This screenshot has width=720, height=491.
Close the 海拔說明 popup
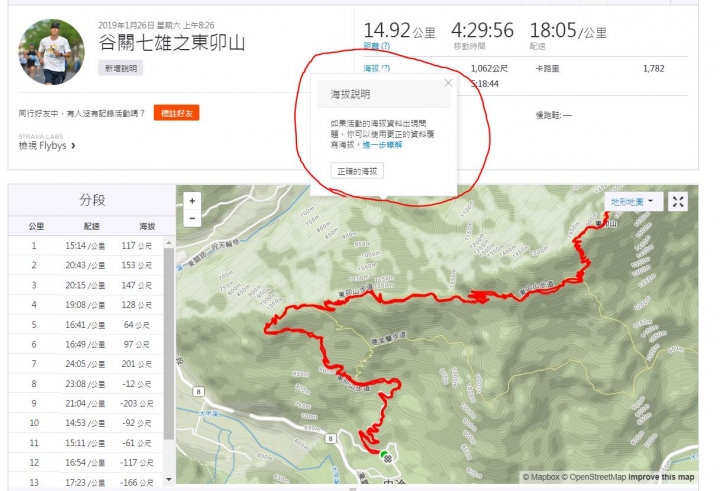(x=448, y=83)
